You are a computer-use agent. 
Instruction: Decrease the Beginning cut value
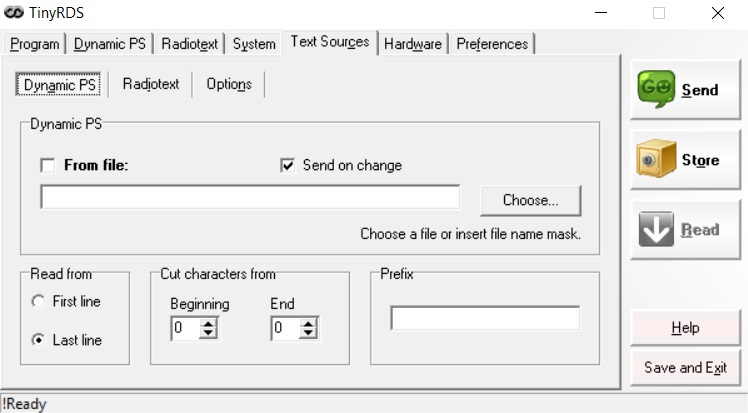coord(208,333)
